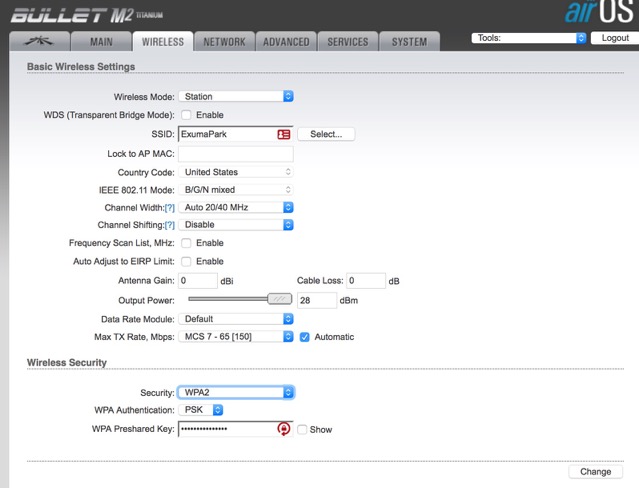Screen dimensions: 639x488
Task: Enable WDS Transparent Bridge Mode checkbox
Action: pos(185,115)
